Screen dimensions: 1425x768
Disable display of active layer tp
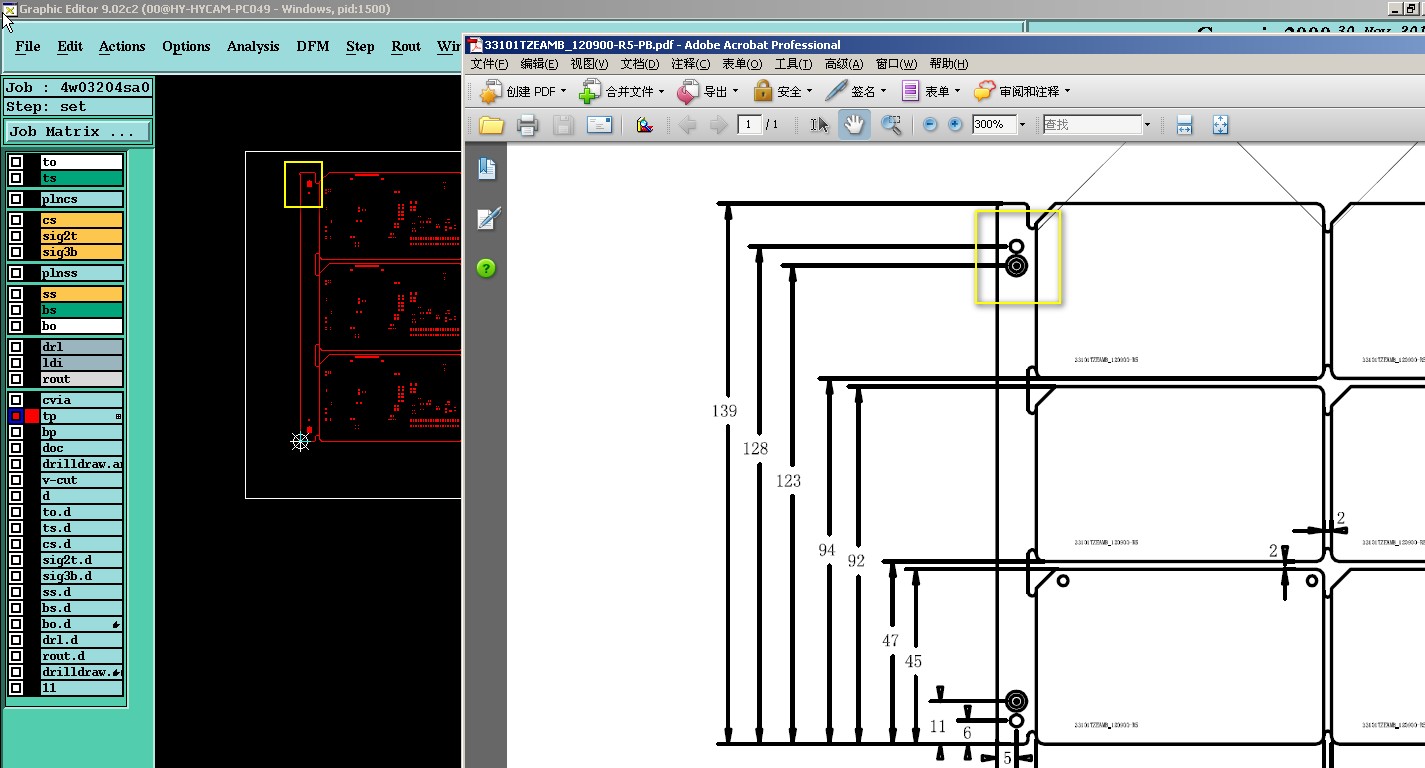(x=16, y=416)
